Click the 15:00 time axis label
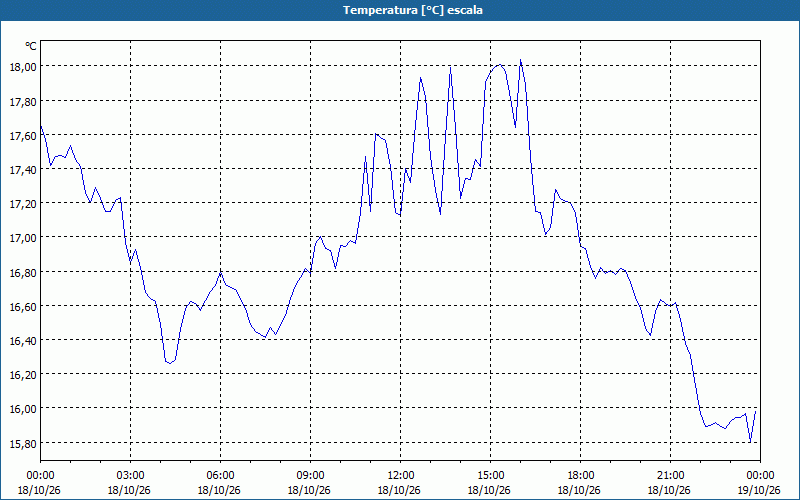 click(x=490, y=476)
